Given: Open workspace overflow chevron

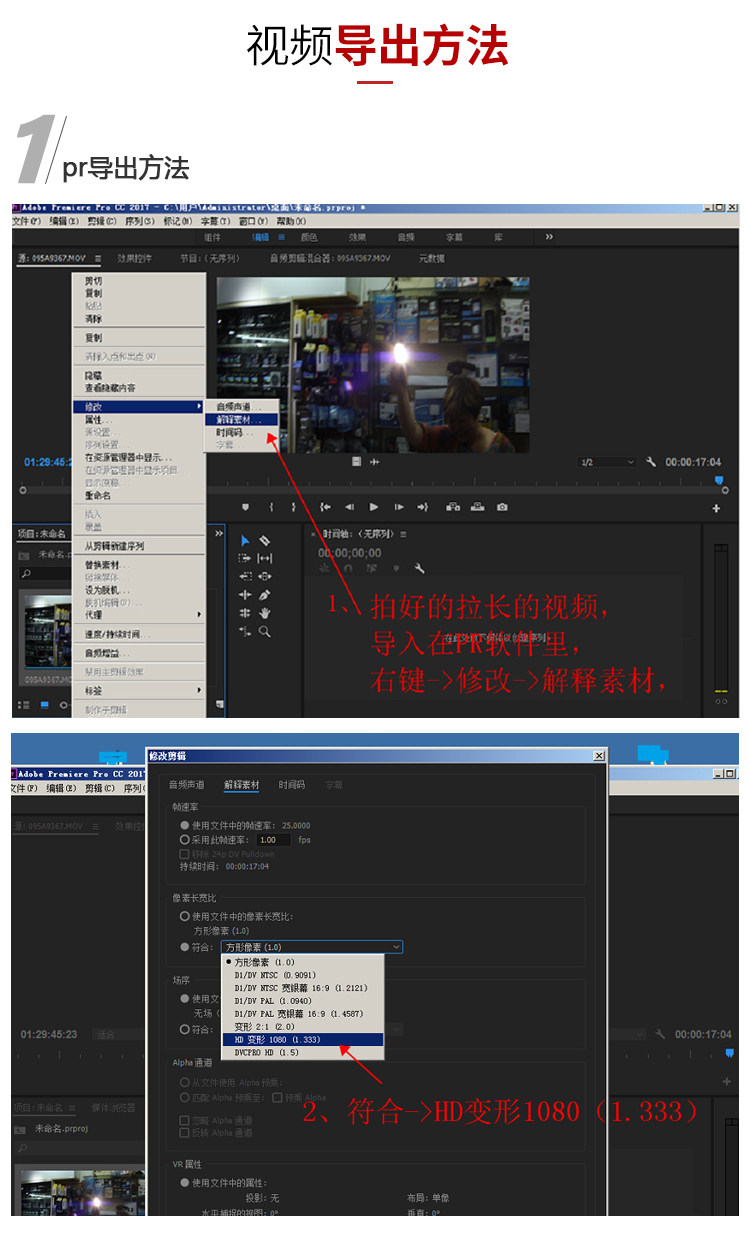Looking at the screenshot, I should point(549,237).
